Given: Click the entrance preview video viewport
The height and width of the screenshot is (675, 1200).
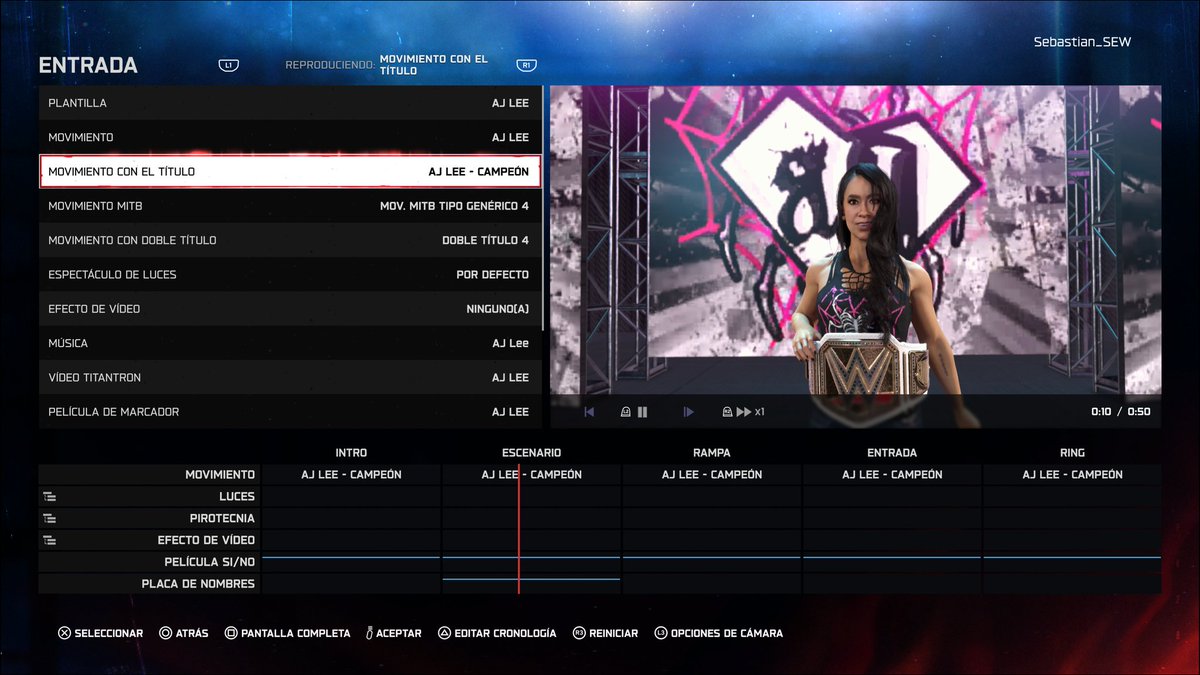Looking at the screenshot, I should click(856, 257).
